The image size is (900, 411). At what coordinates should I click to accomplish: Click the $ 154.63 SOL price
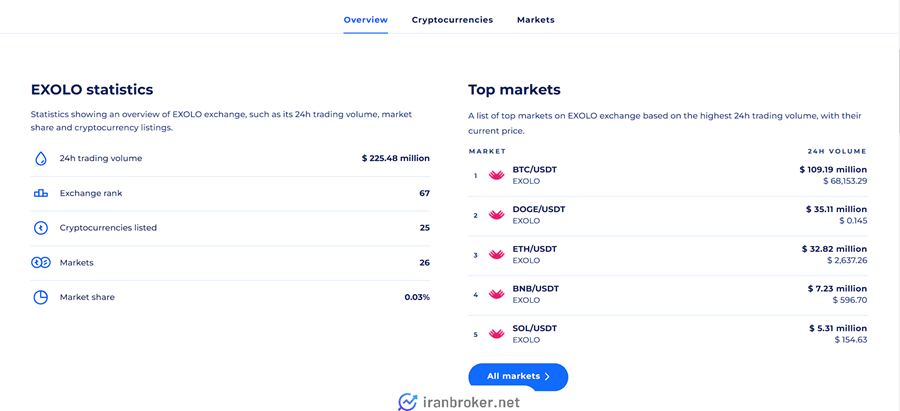[851, 339]
